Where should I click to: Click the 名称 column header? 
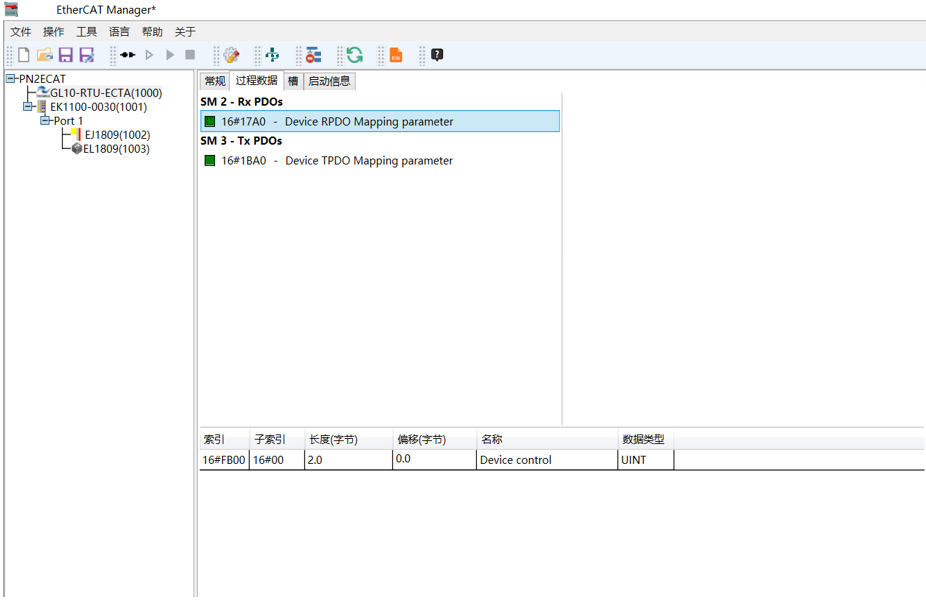[x=491, y=439]
